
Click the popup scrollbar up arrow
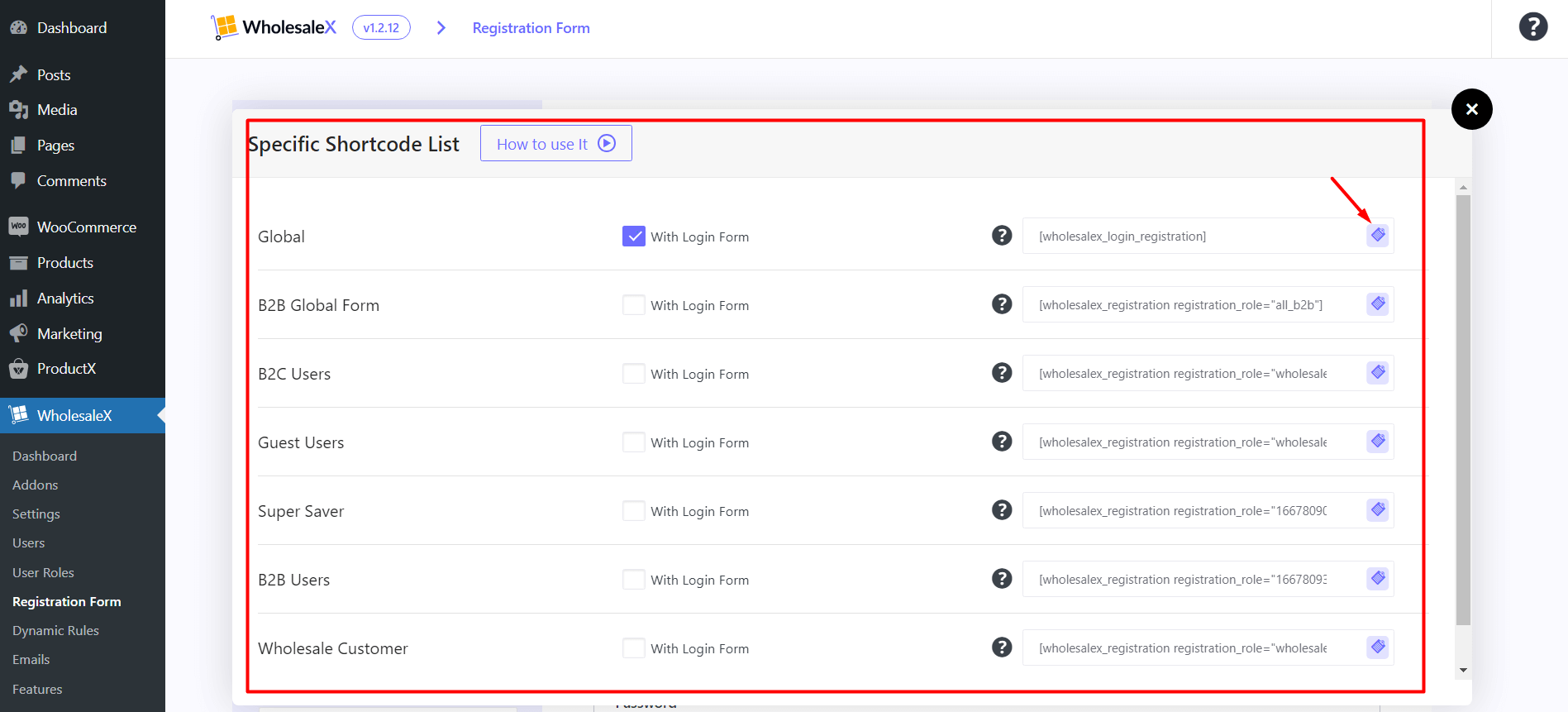point(1464,188)
